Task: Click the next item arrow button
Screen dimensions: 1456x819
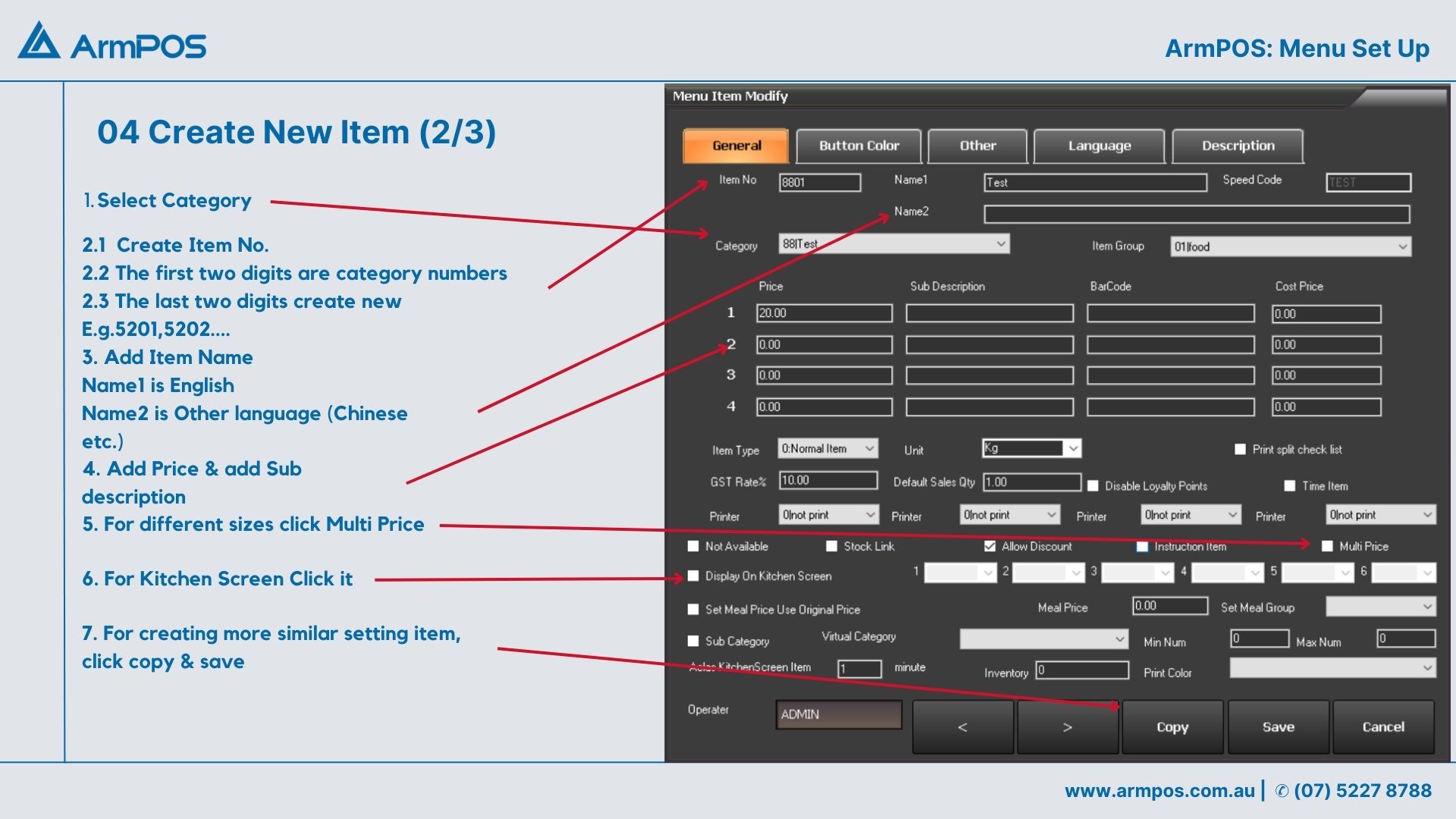Action: [1067, 726]
